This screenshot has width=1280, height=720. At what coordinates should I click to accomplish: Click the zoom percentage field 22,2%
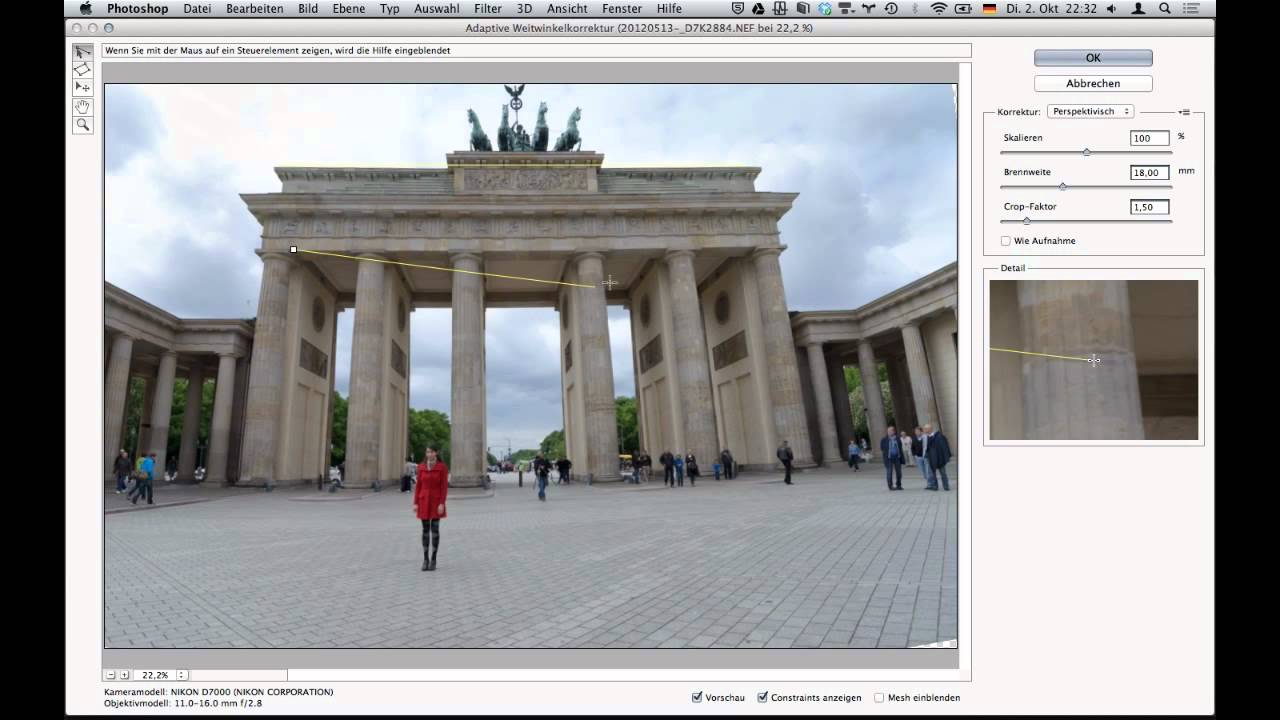(155, 675)
